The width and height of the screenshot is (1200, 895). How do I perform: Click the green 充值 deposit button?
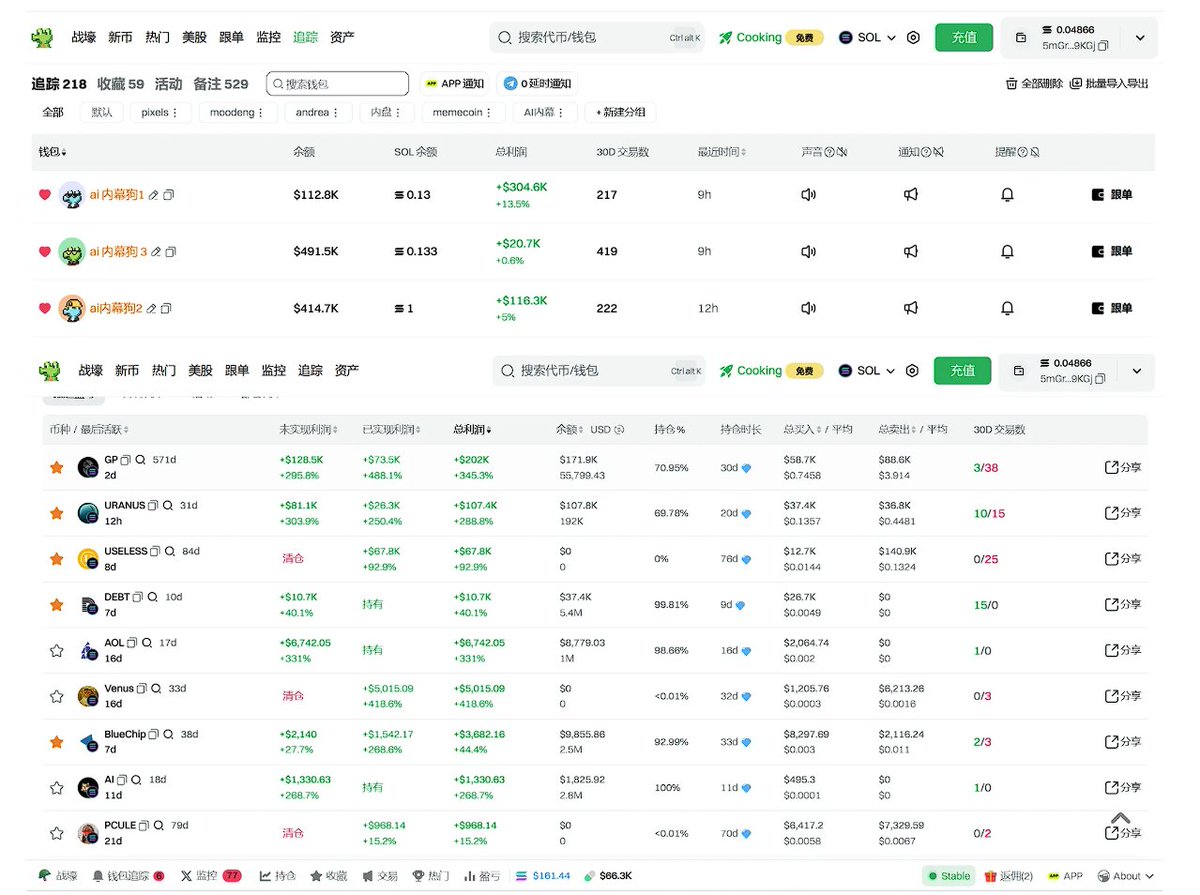point(963,36)
